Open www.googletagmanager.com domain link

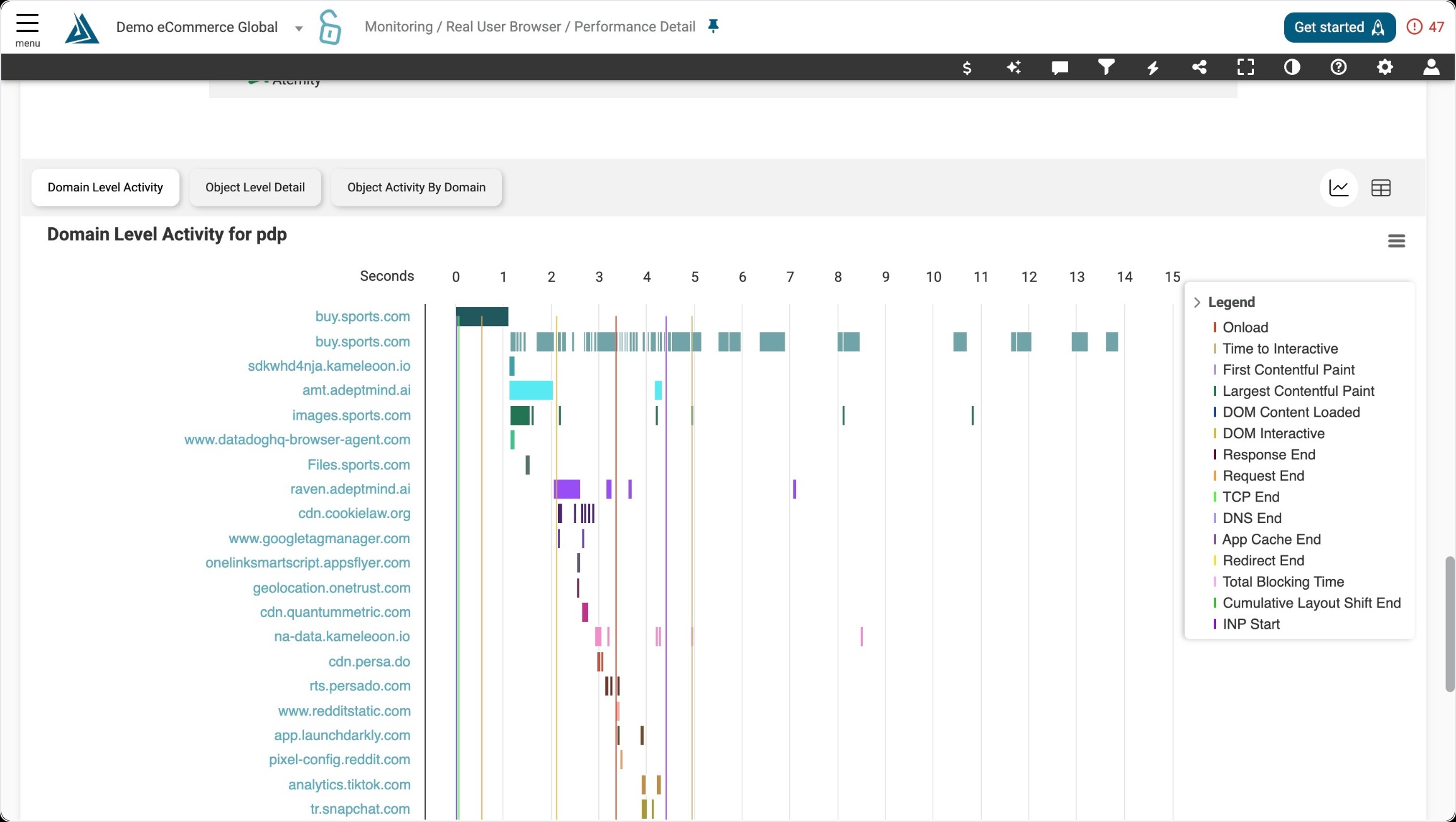tap(319, 539)
